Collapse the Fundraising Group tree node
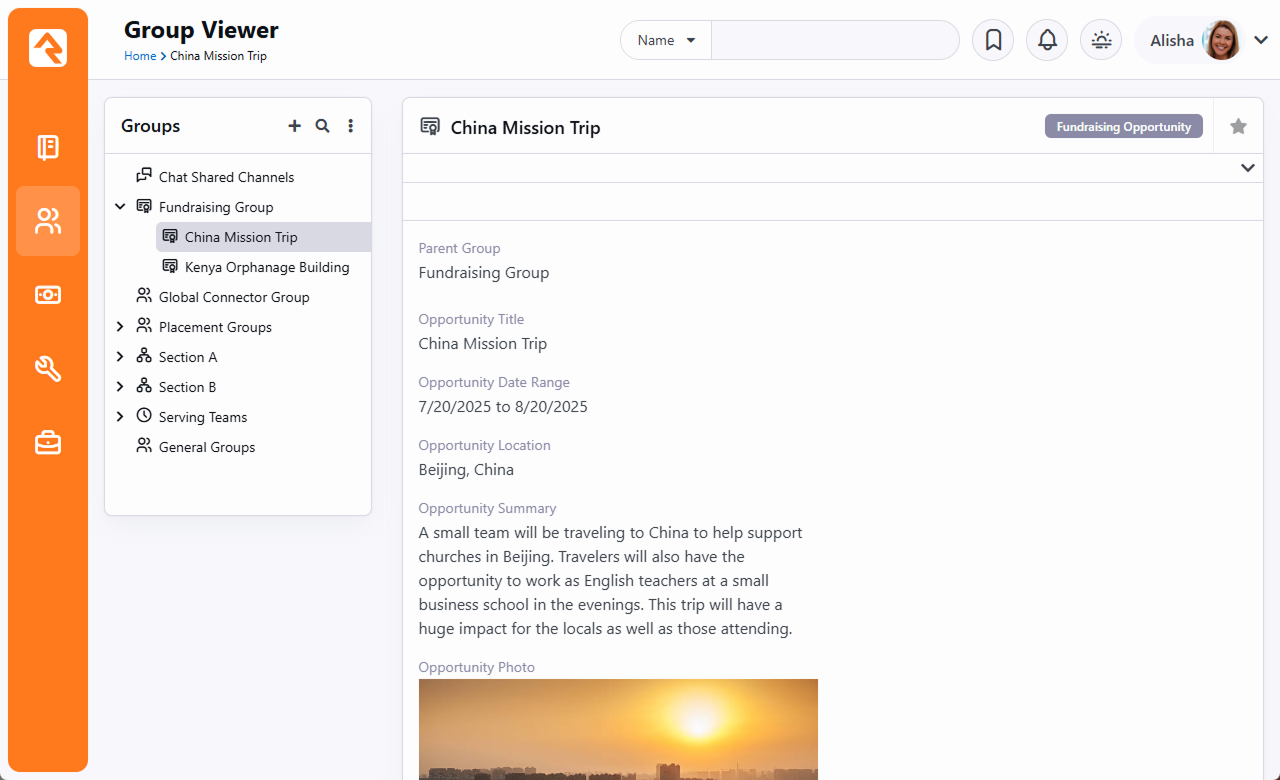 [x=120, y=207]
